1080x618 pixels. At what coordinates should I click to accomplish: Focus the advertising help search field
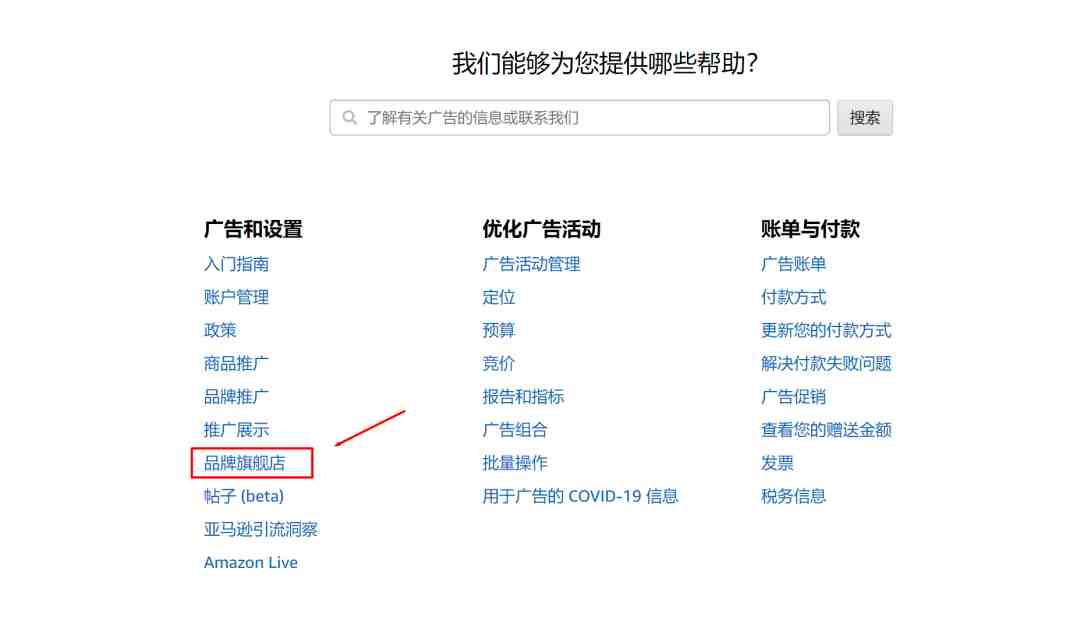(579, 118)
